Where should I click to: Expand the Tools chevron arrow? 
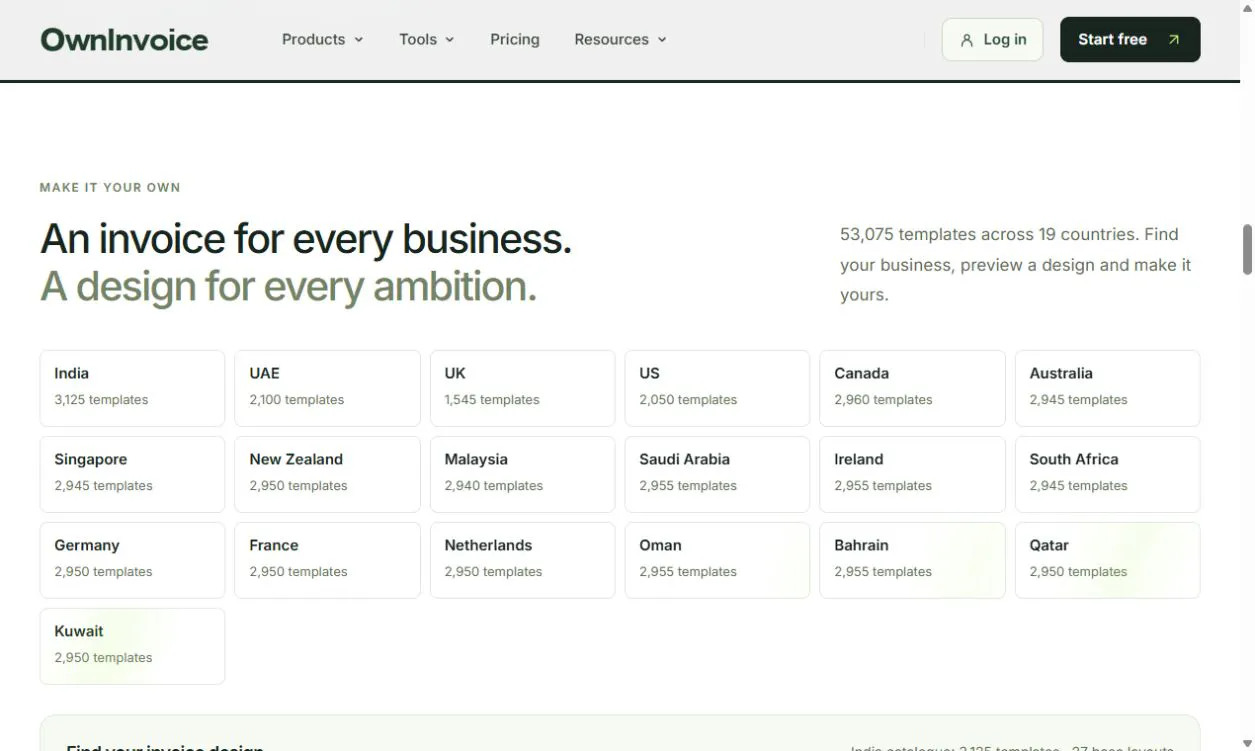[450, 40]
